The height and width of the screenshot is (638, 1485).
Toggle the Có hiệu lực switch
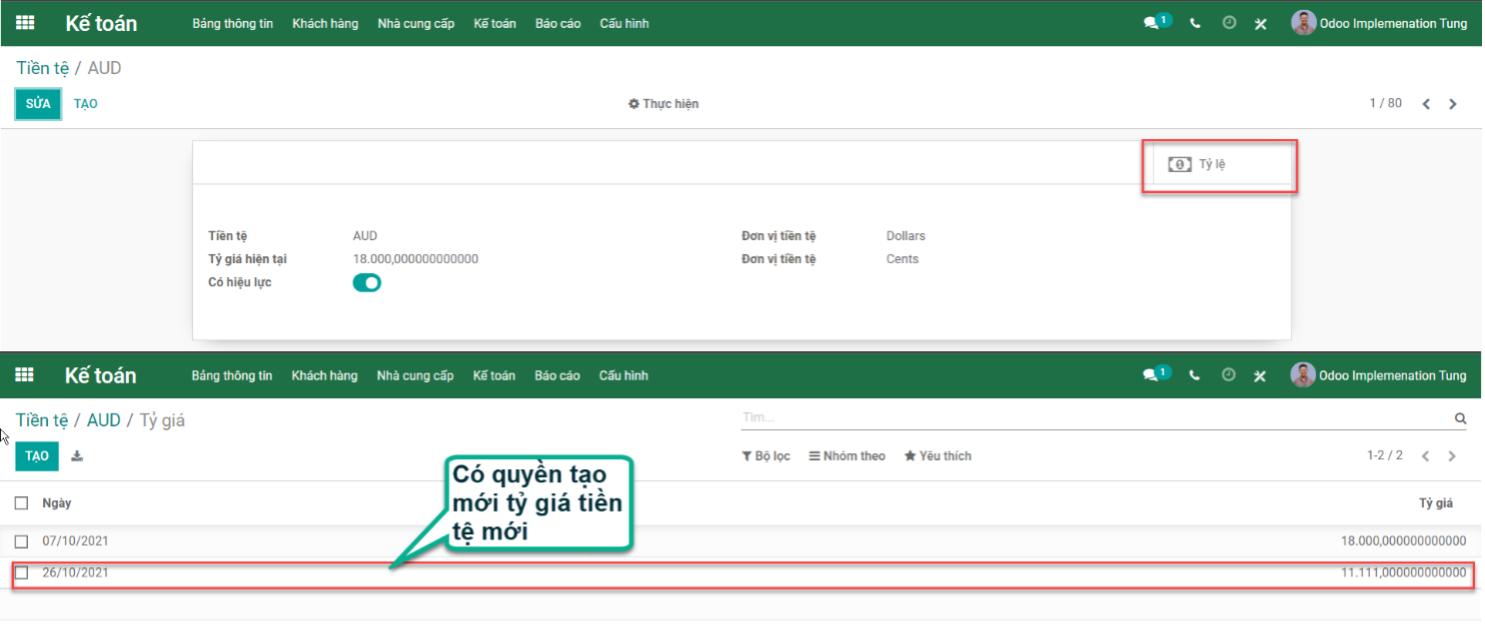point(367,283)
